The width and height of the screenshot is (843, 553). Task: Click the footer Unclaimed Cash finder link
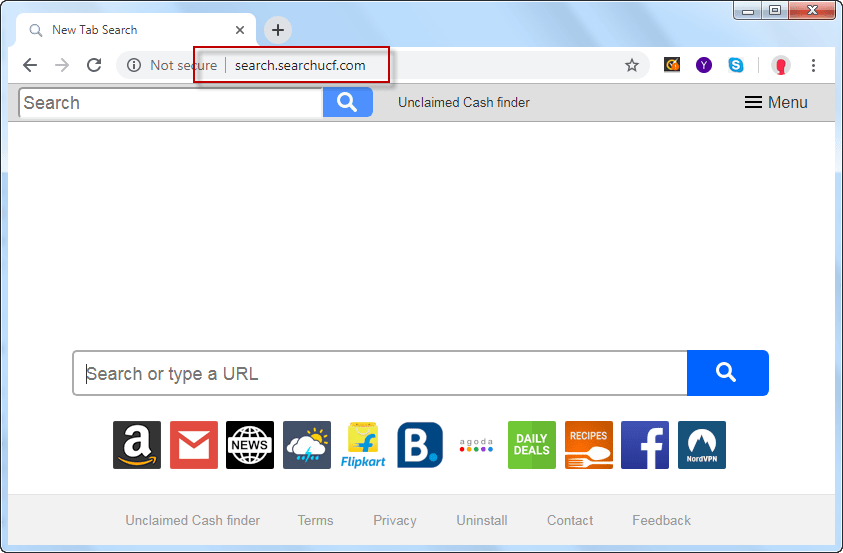(x=192, y=520)
